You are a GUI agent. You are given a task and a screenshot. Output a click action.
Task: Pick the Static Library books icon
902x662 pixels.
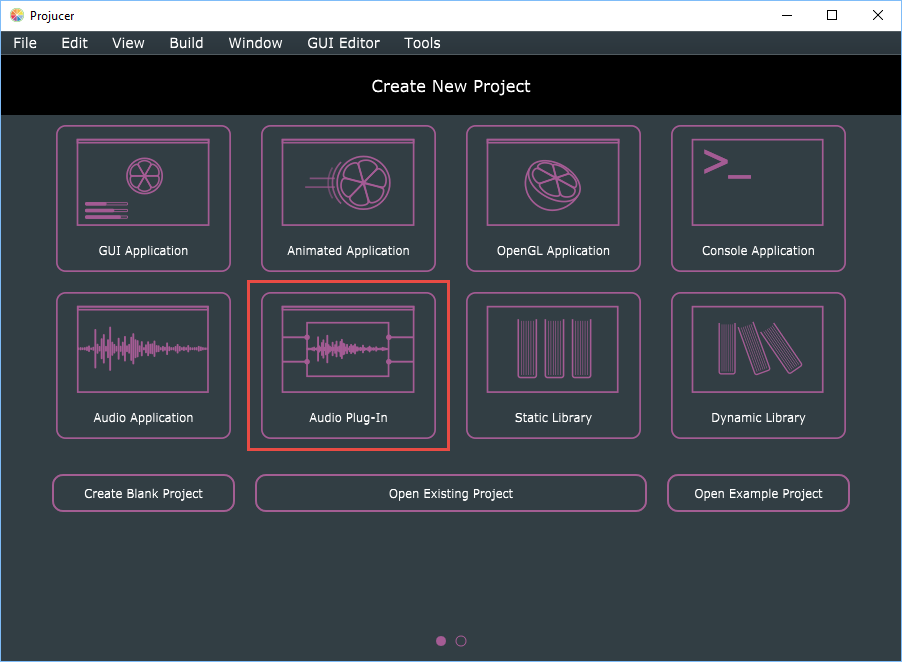[553, 348]
